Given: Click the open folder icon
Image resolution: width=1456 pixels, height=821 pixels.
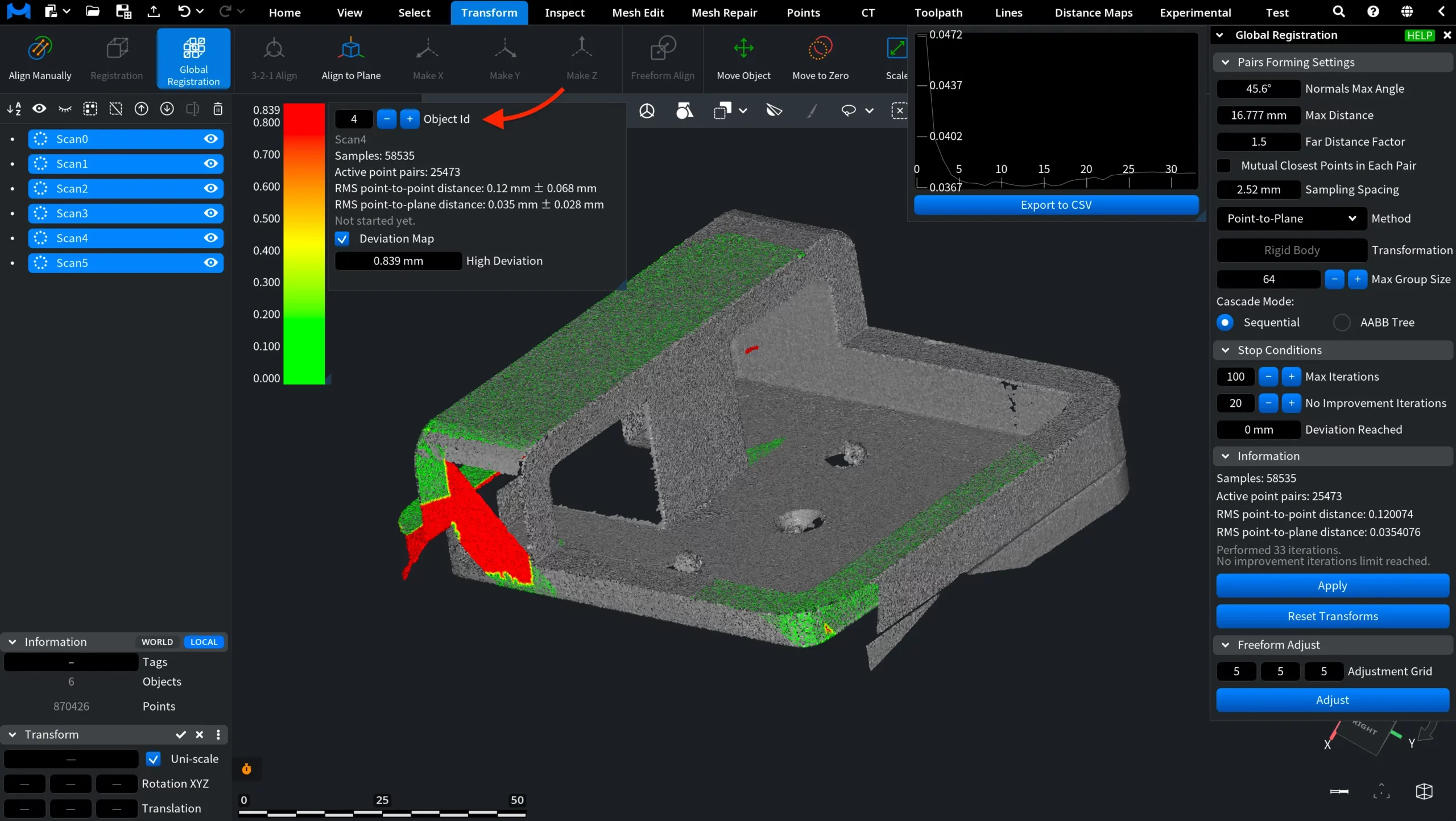Looking at the screenshot, I should pos(92,11).
